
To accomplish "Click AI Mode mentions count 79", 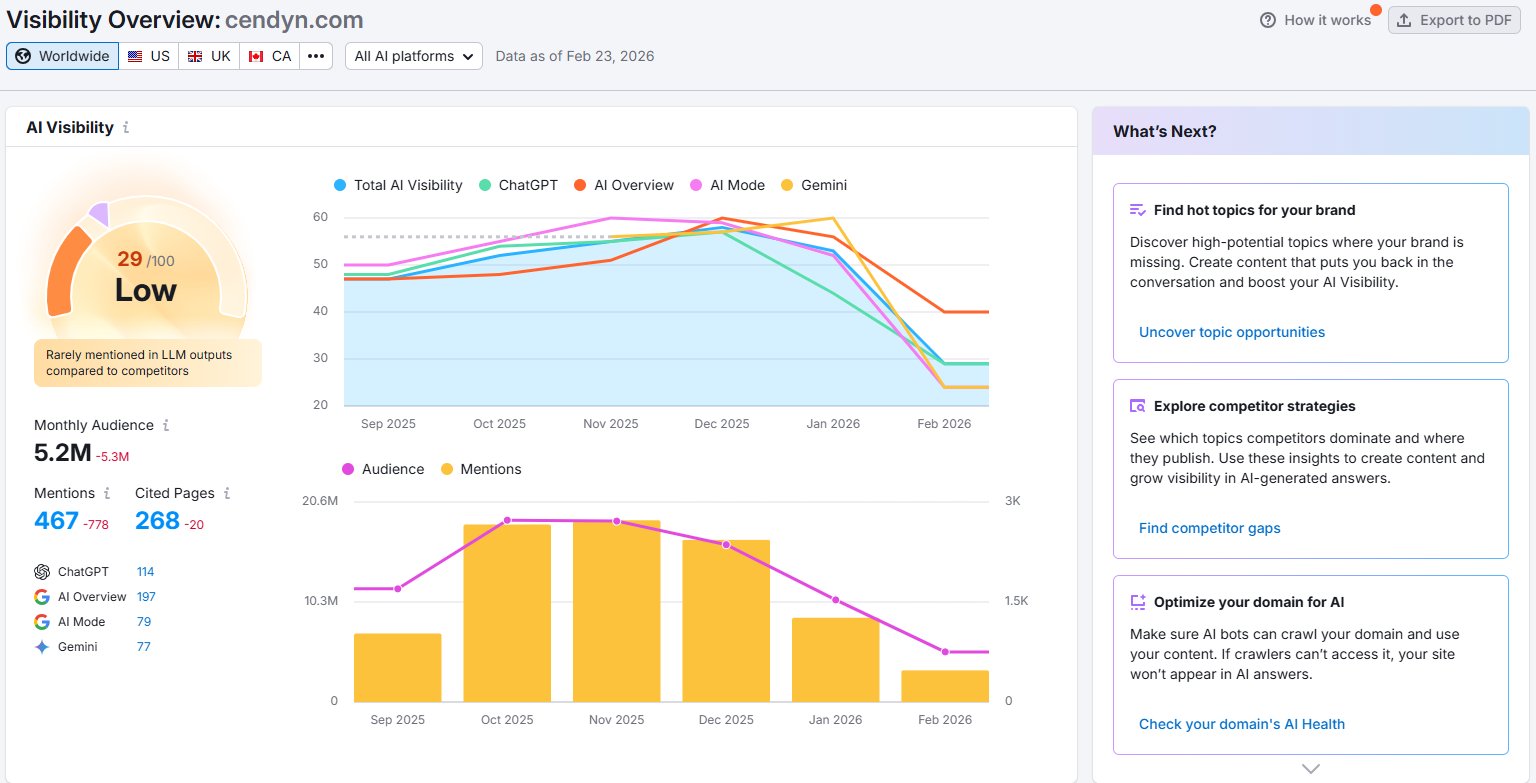I will [x=144, y=622].
